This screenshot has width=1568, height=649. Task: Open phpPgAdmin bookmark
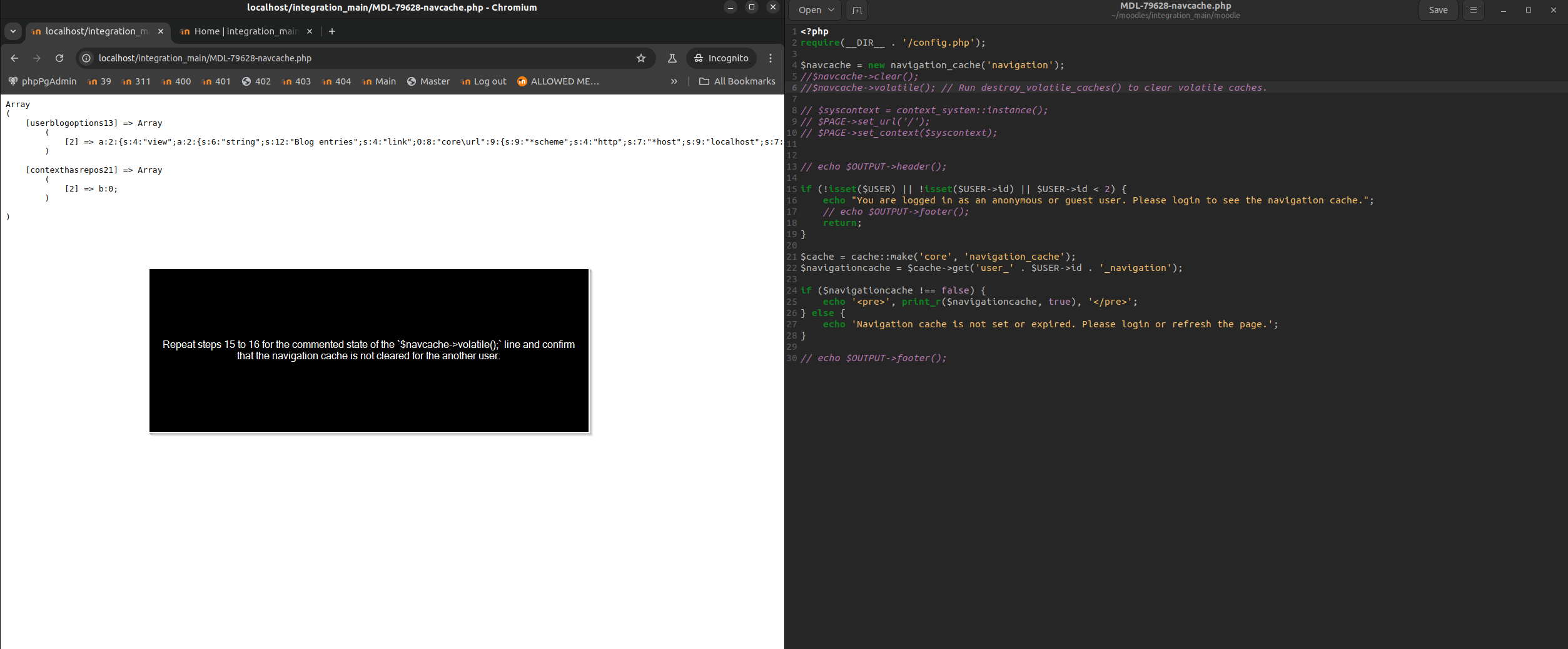tap(43, 81)
